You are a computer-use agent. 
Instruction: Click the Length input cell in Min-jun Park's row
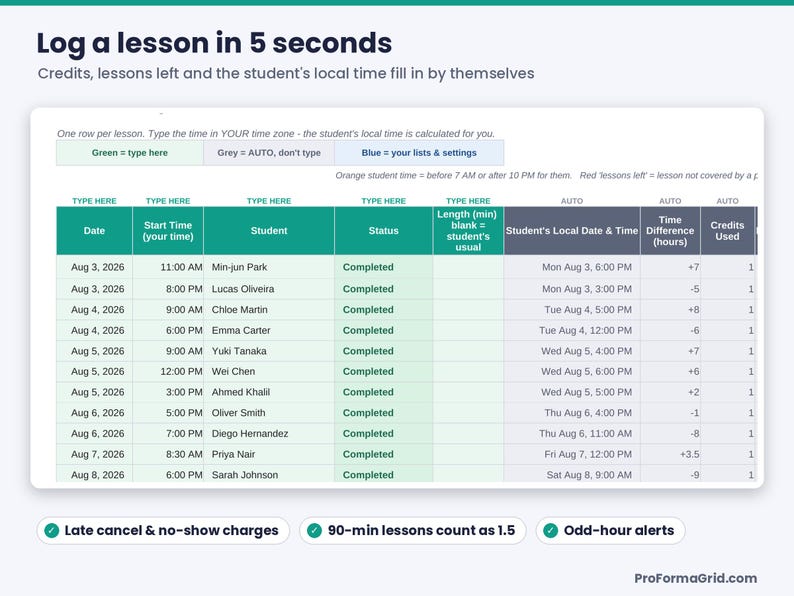[468, 267]
